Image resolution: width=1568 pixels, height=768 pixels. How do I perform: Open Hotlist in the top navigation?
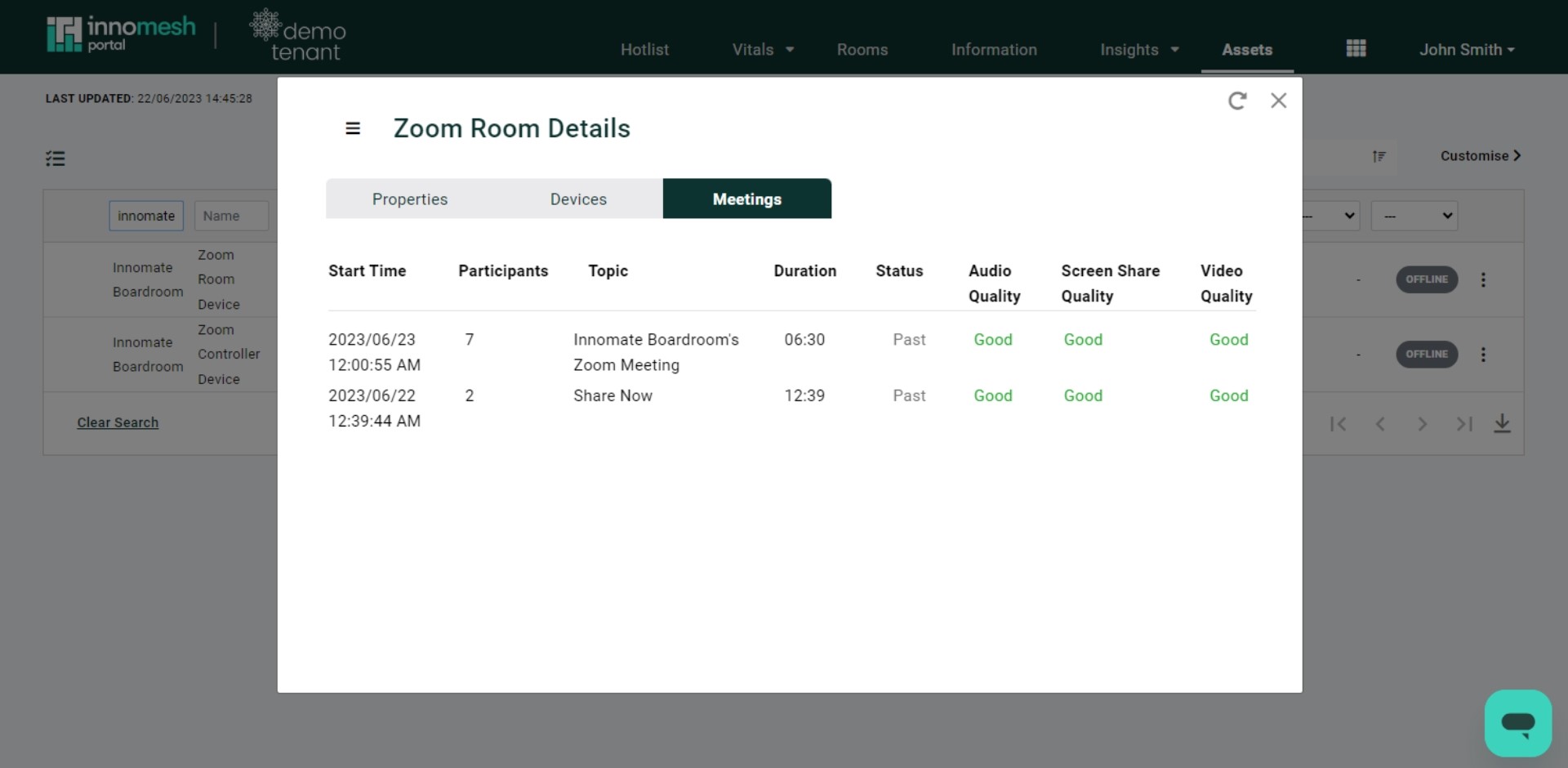click(x=644, y=50)
